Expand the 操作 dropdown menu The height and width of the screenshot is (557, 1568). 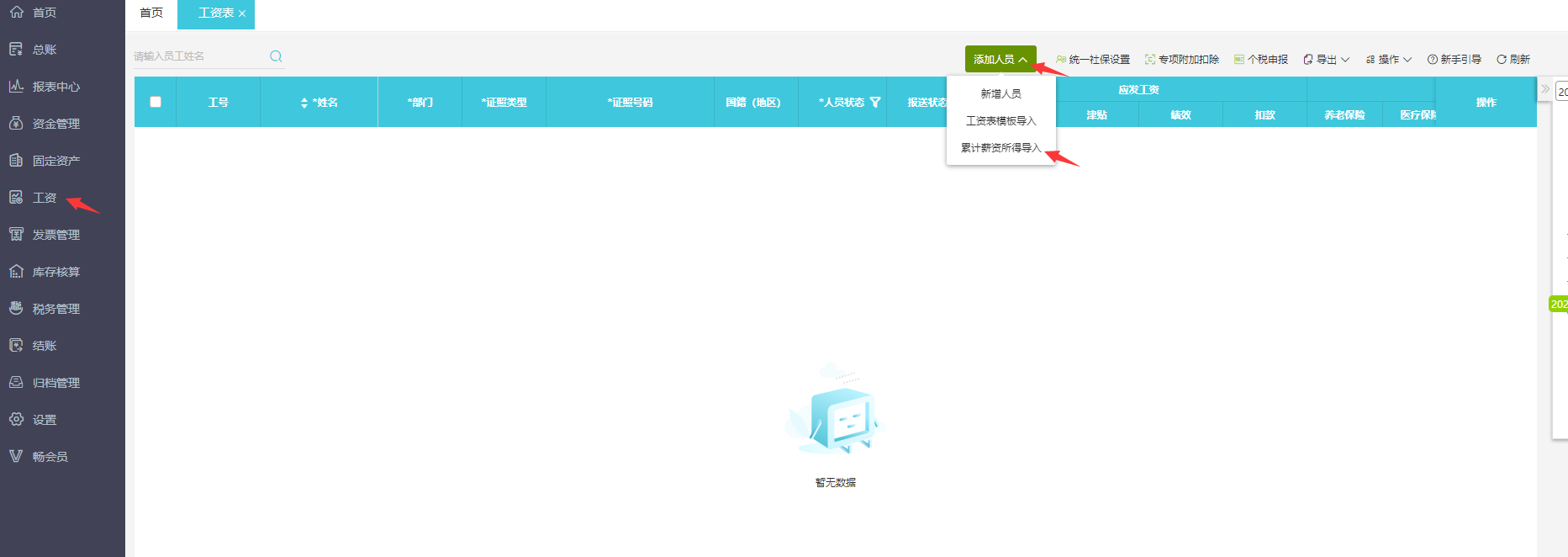[x=1388, y=60]
